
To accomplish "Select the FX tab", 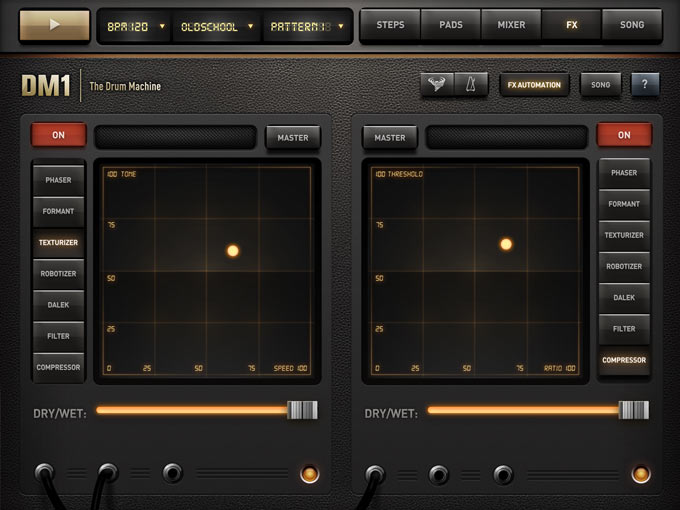I will coord(572,25).
